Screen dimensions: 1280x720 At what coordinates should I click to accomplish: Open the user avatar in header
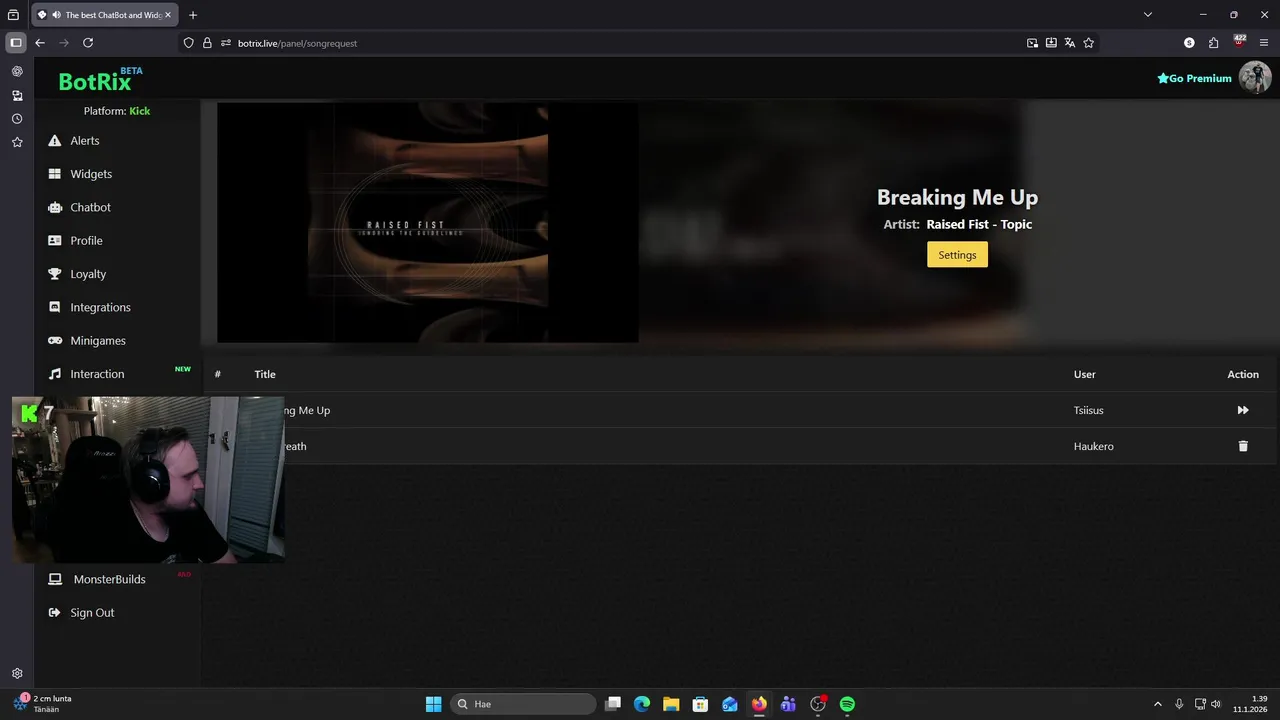1255,77
